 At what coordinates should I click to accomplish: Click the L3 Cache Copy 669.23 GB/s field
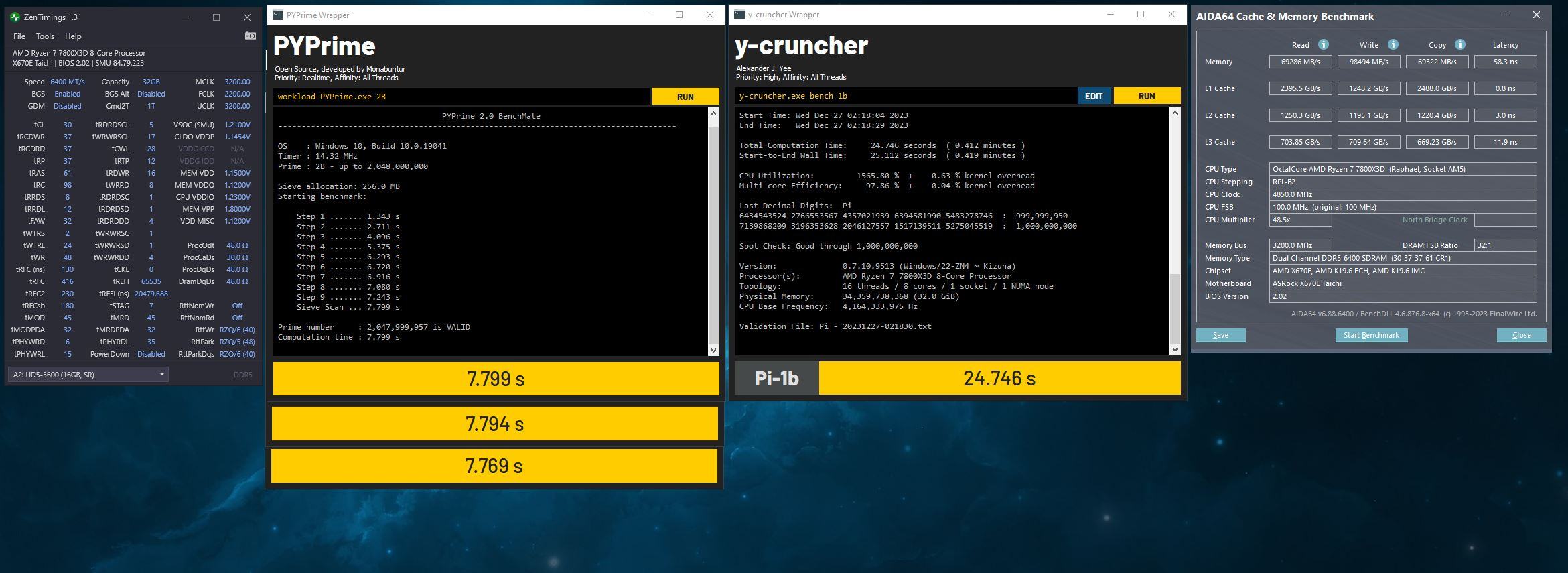[1437, 142]
